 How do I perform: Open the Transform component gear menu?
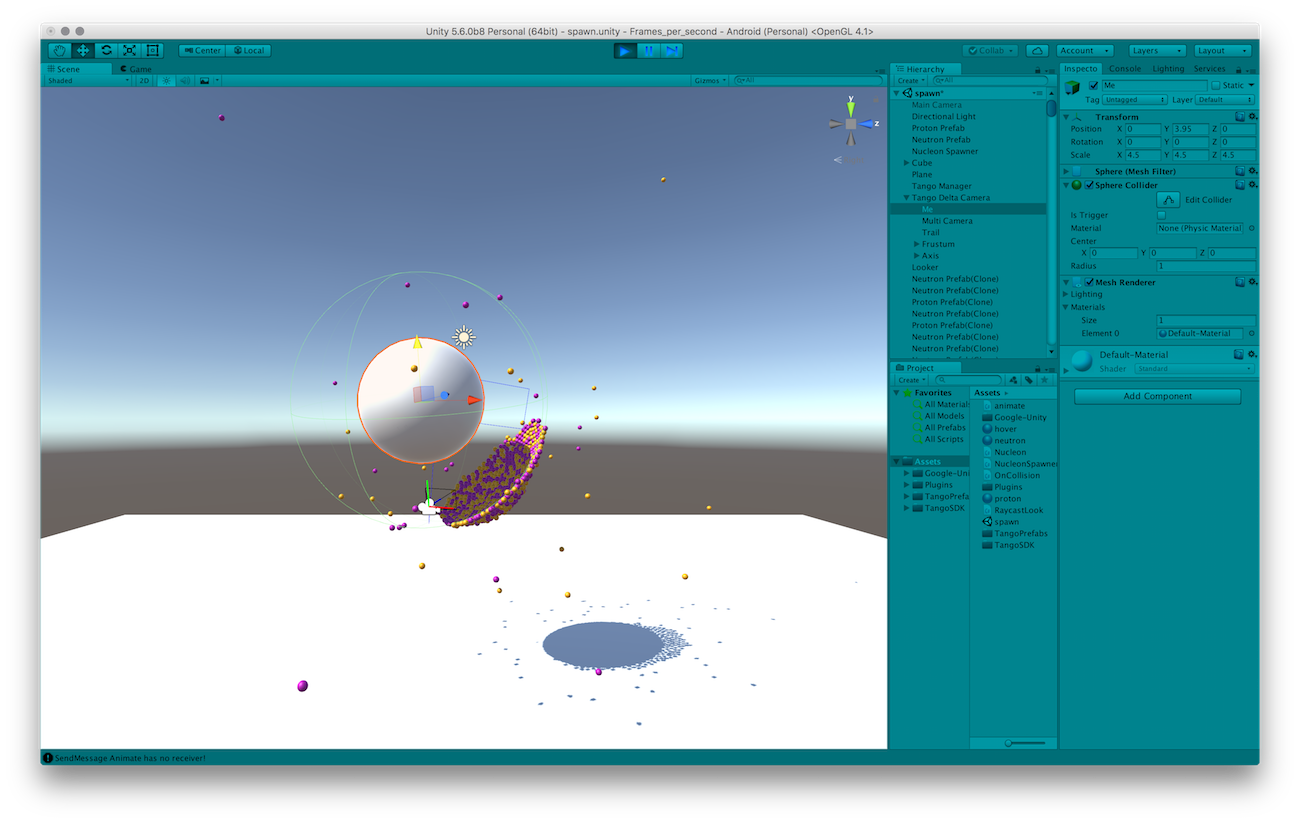(1252, 117)
